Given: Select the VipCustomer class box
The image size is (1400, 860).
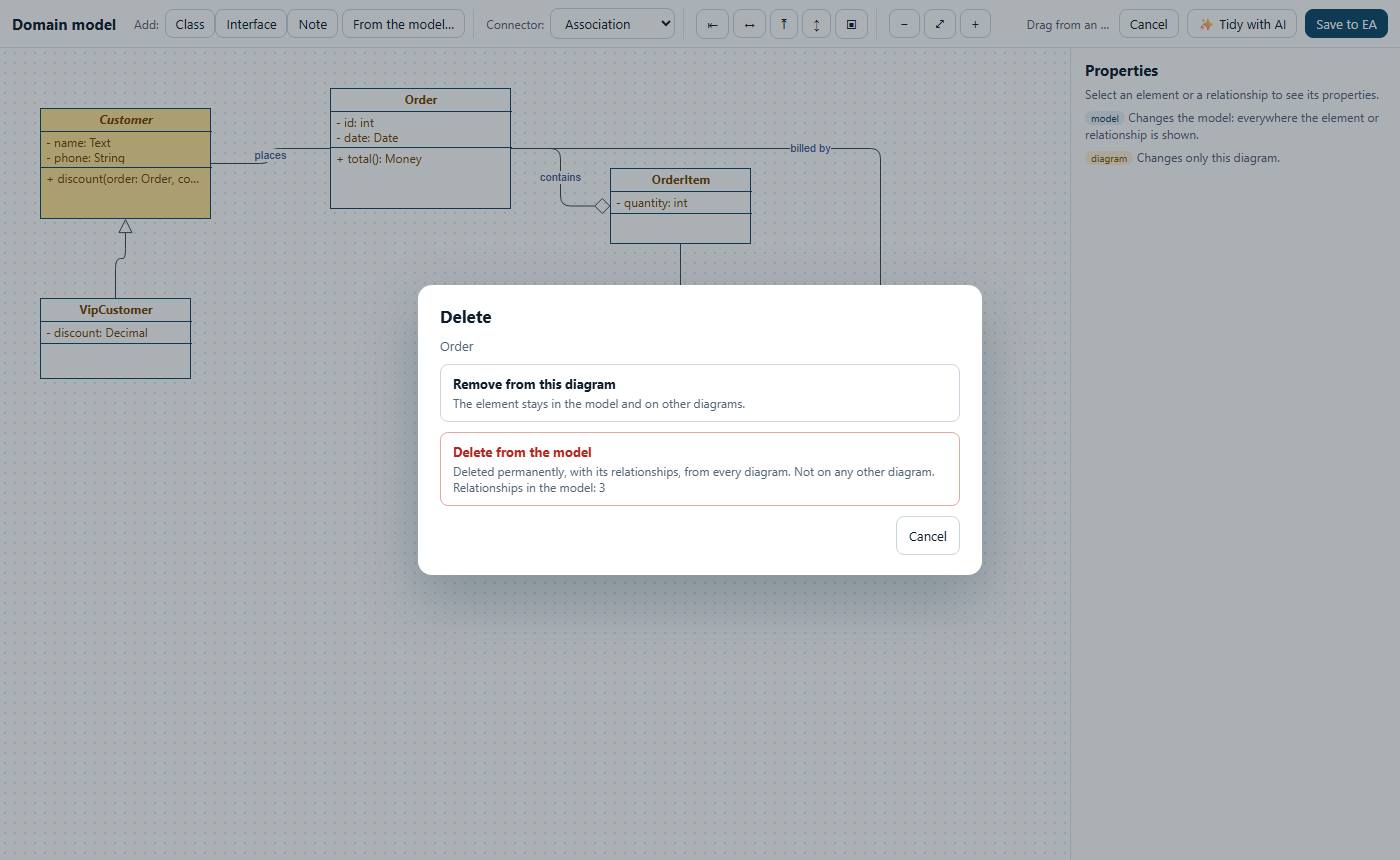Looking at the screenshot, I should coord(115,338).
